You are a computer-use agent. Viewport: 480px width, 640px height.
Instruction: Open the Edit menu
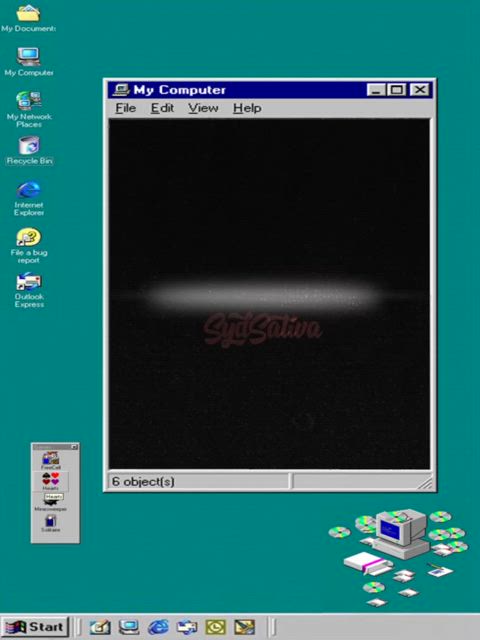point(162,108)
